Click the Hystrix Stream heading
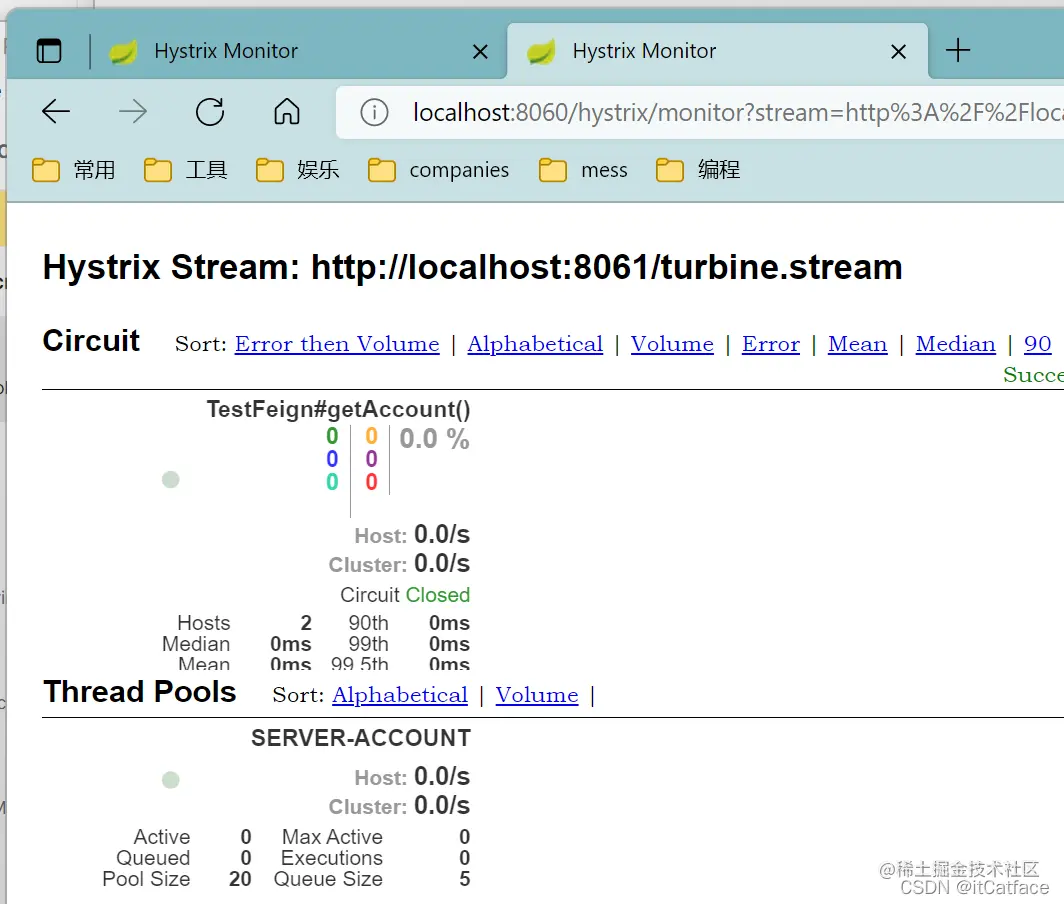This screenshot has width=1064, height=904. [472, 267]
